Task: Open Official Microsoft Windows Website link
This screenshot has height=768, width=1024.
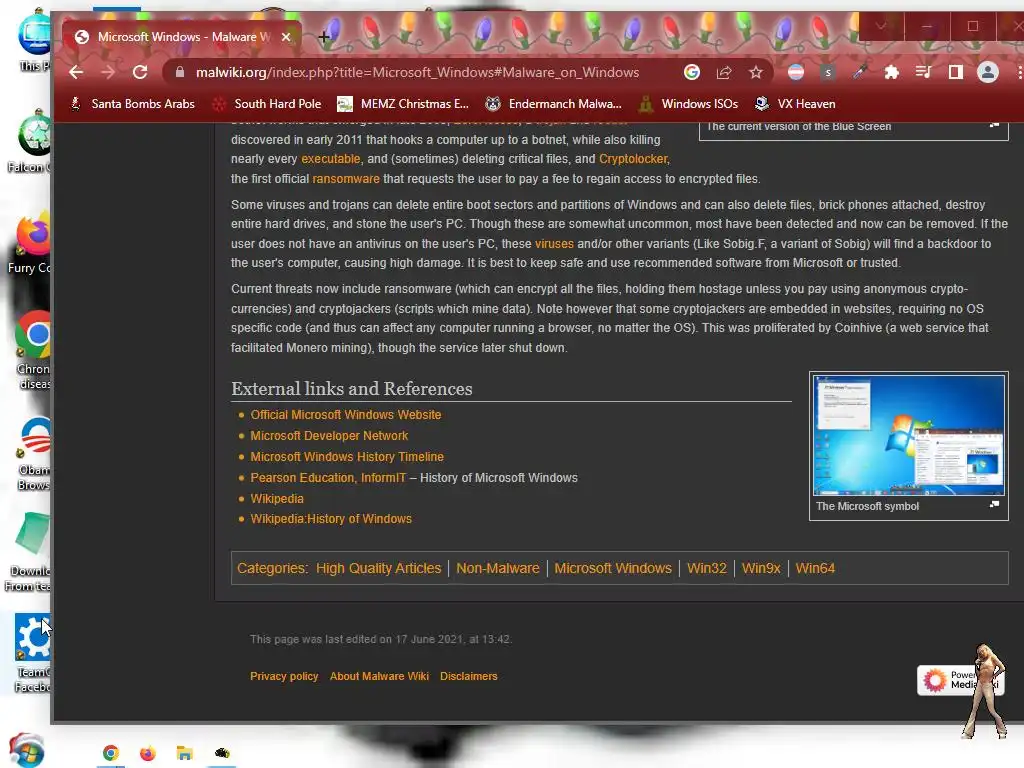Action: coord(345,415)
